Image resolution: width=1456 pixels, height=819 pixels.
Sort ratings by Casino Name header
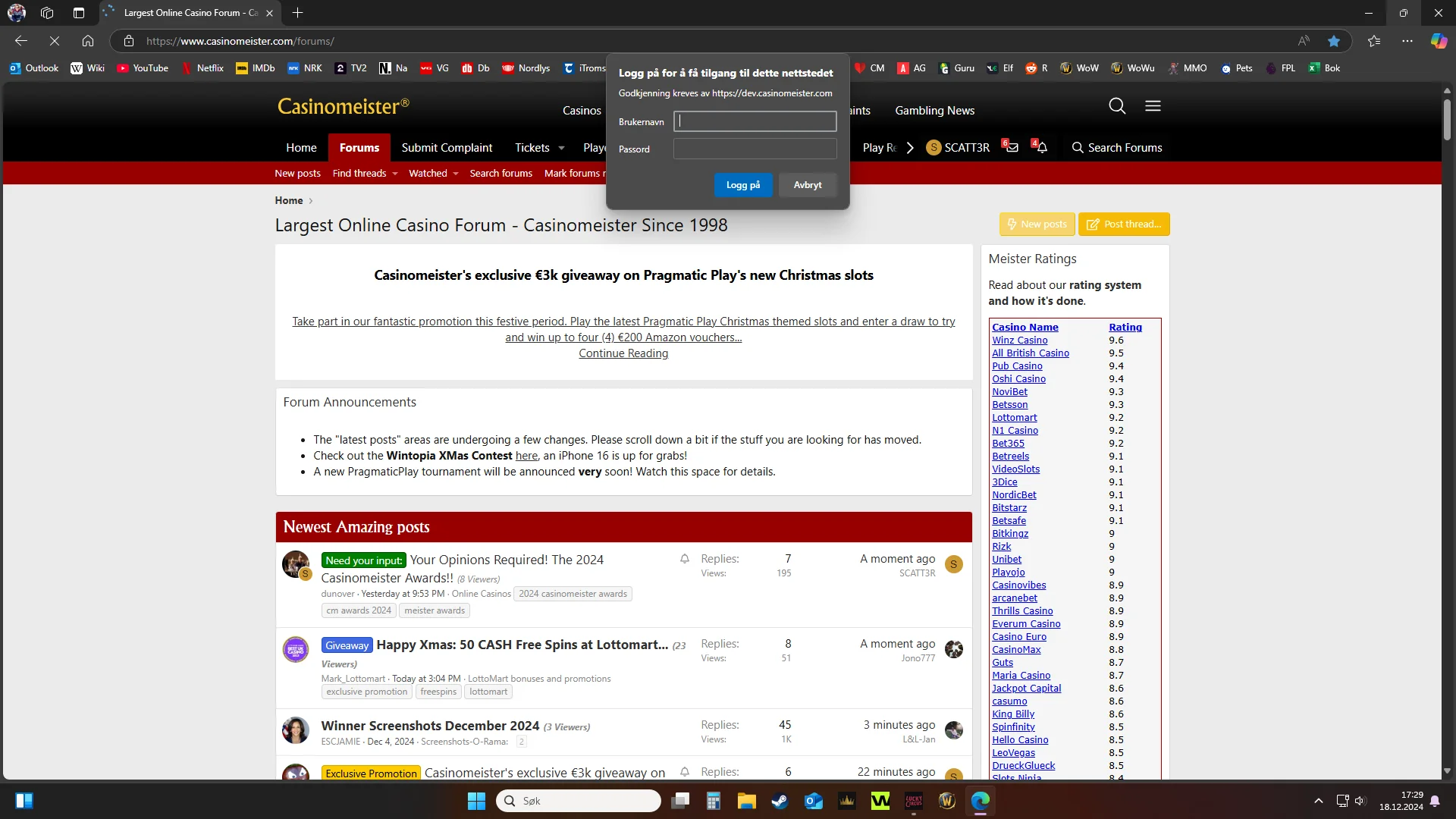(1025, 328)
